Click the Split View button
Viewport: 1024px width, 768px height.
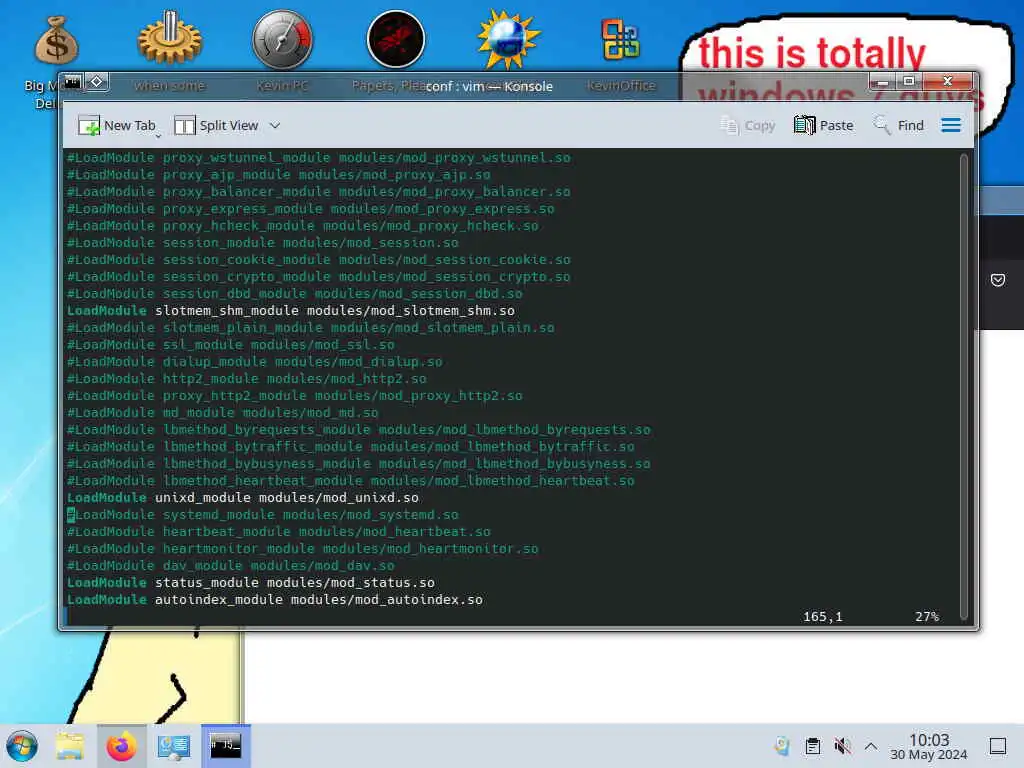216,125
